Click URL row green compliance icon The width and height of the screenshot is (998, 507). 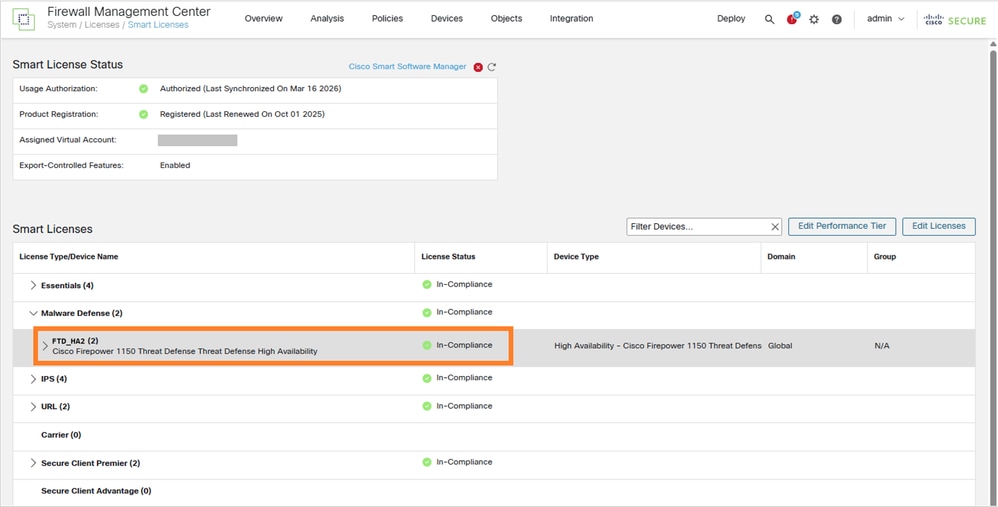(x=426, y=406)
